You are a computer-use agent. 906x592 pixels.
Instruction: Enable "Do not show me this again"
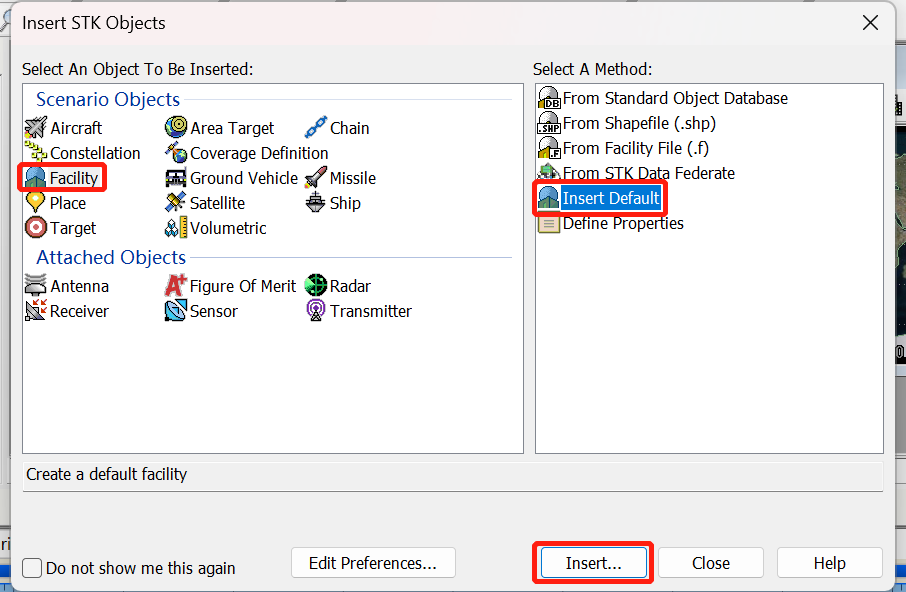click(x=33, y=568)
